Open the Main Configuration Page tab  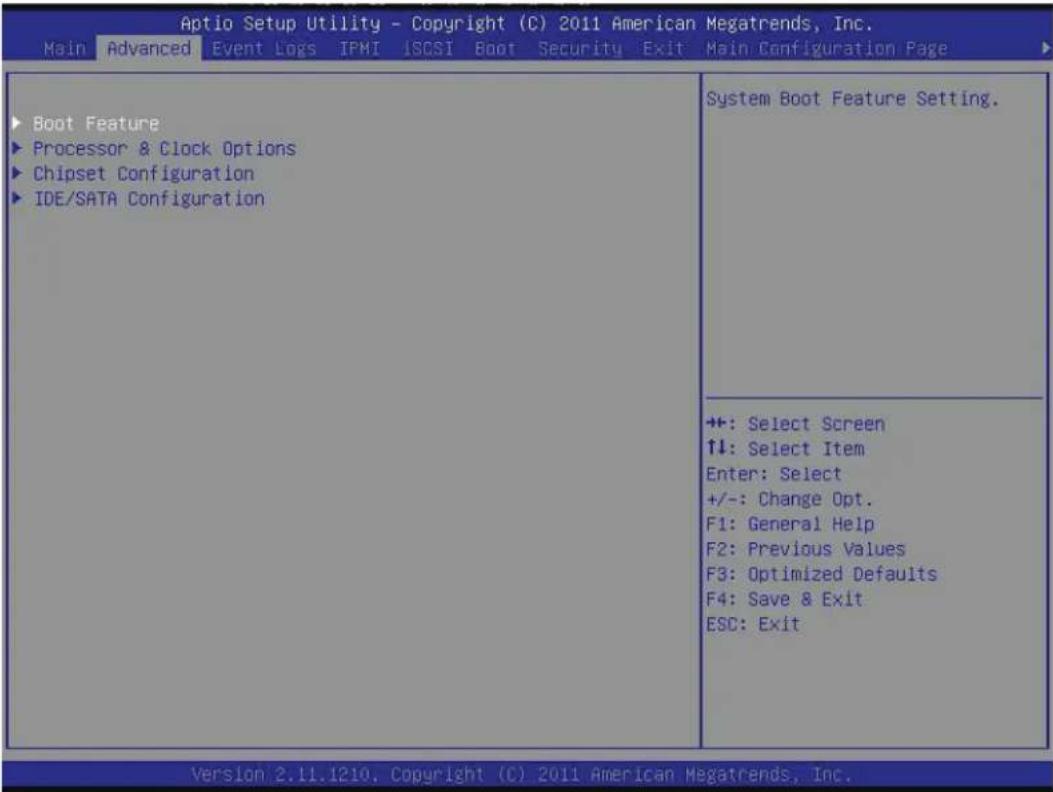(827, 49)
